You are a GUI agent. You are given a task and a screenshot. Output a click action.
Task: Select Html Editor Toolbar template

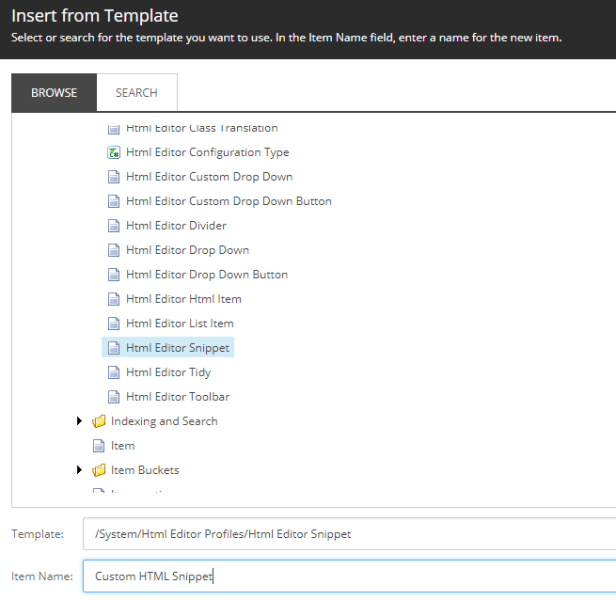pyautogui.click(x=178, y=397)
